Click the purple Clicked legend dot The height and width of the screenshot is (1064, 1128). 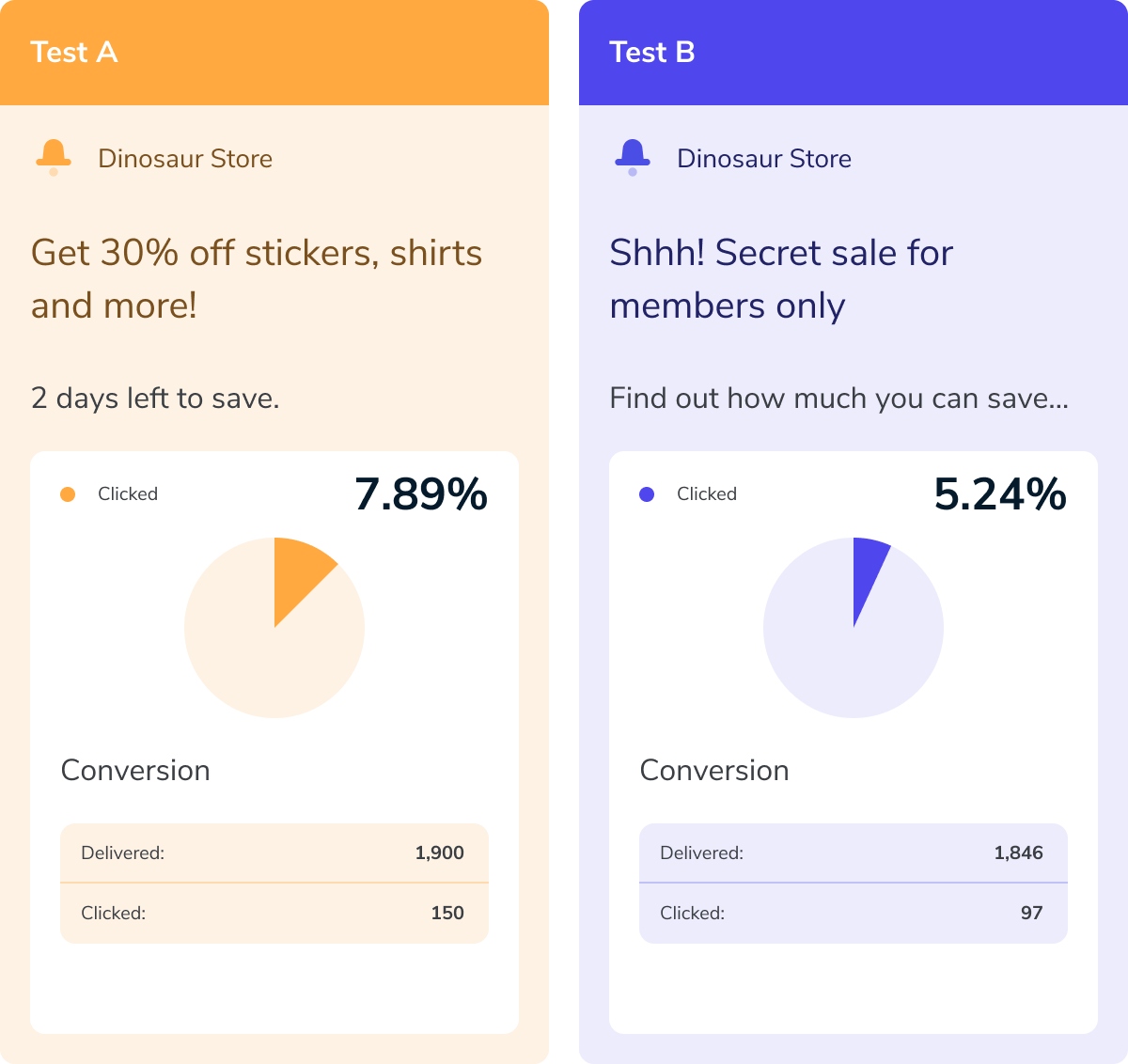[647, 494]
